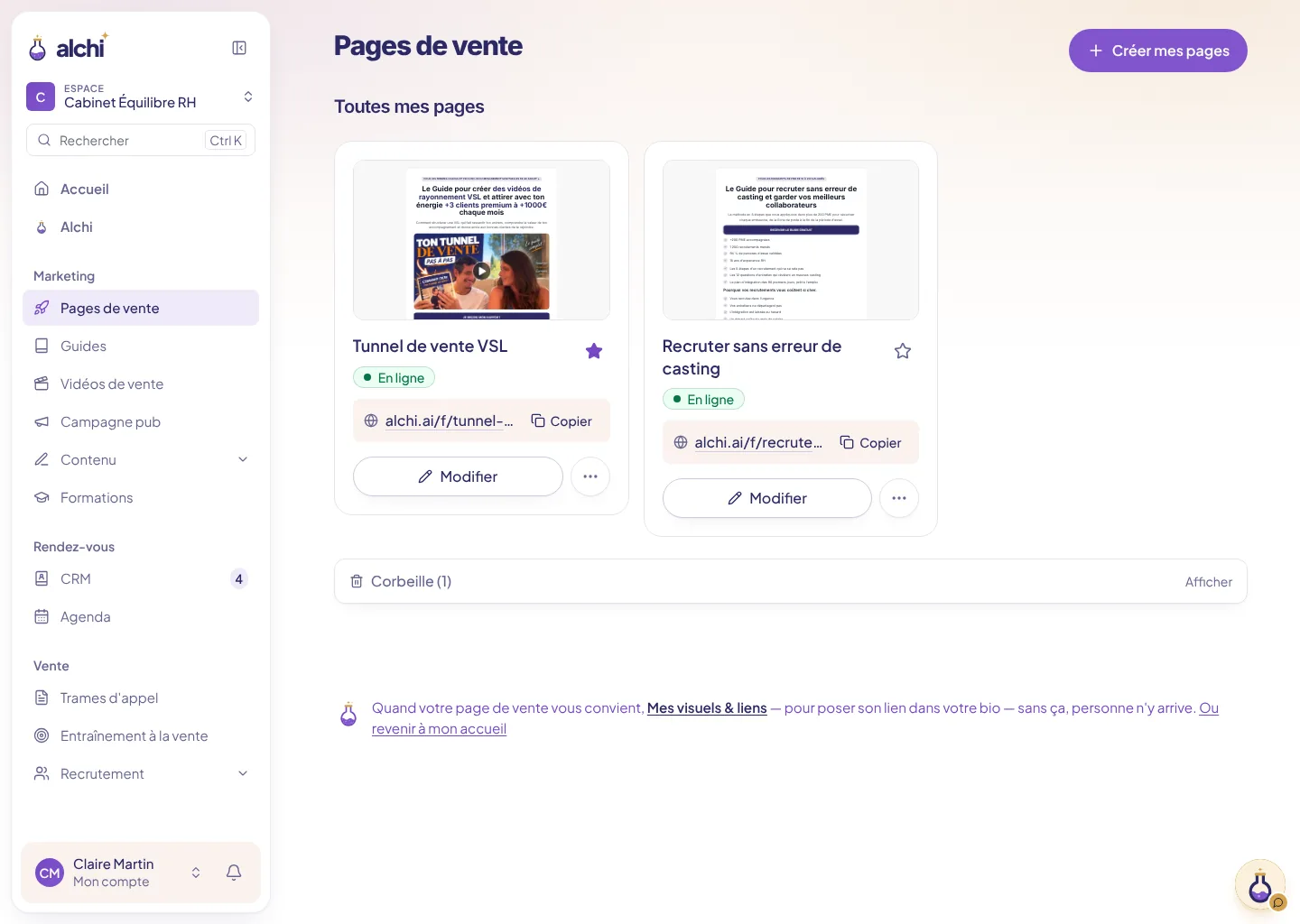The image size is (1300, 924).
Task: Open Vidéos de vente section
Action: click(x=141, y=383)
